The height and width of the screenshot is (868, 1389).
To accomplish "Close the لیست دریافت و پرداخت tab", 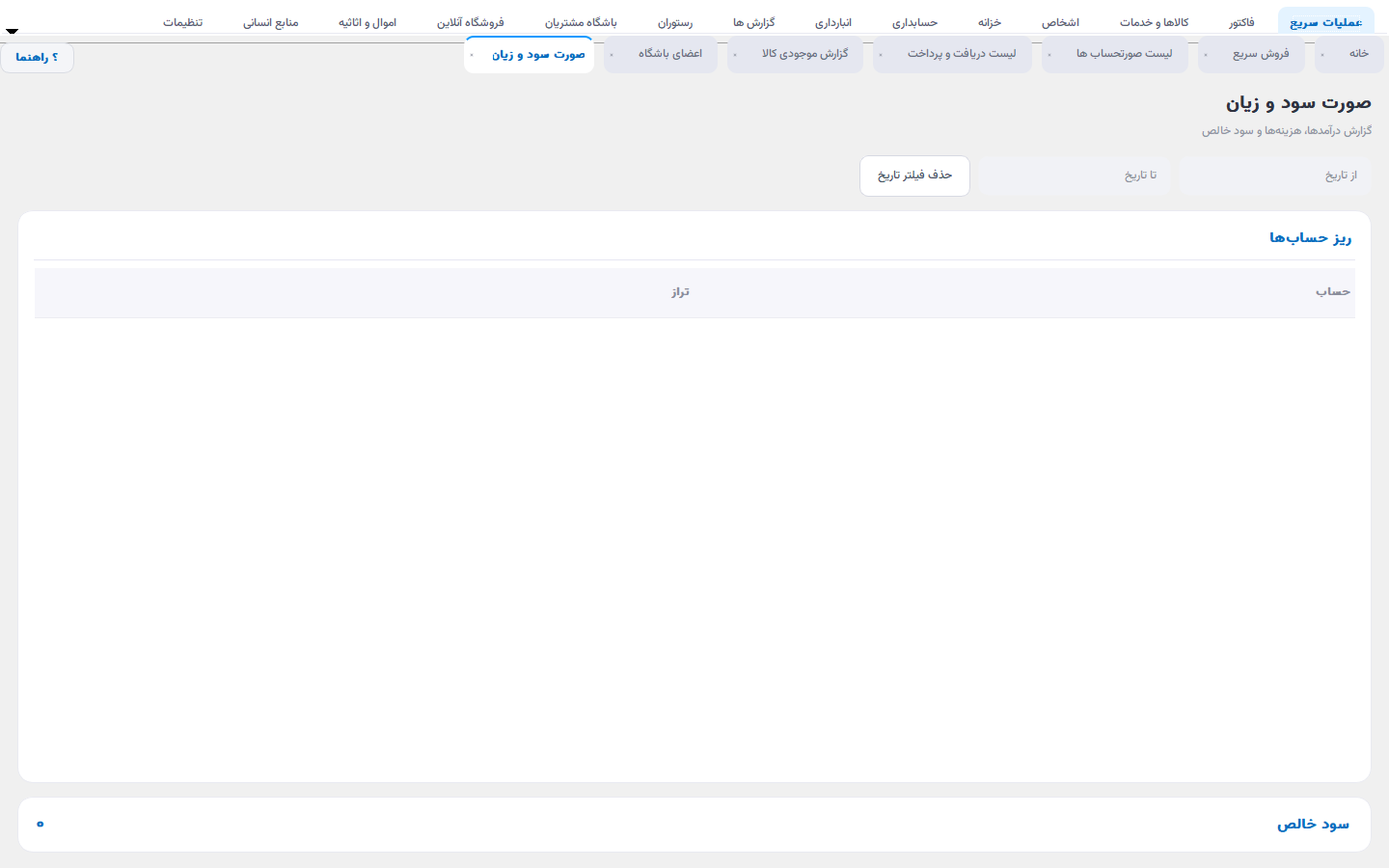I will click(881, 55).
